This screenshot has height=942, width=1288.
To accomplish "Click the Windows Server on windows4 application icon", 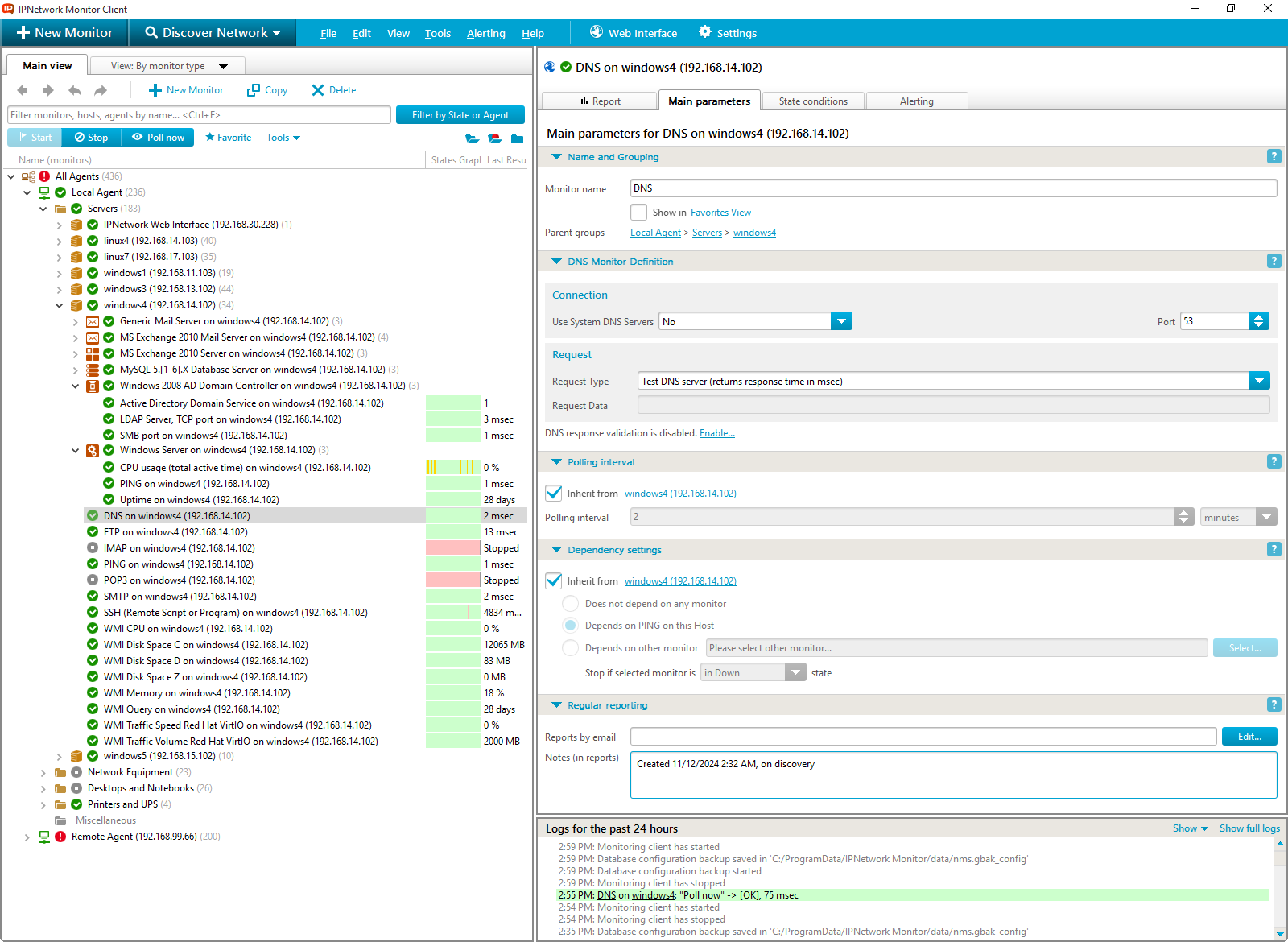I will (93, 450).
